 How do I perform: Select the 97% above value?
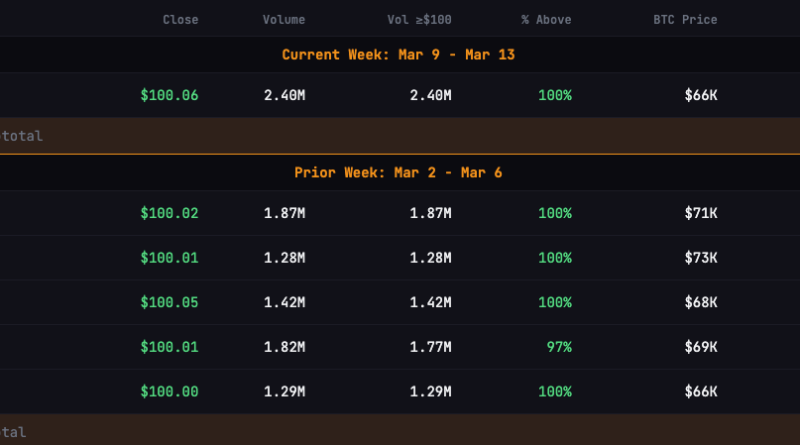pos(559,347)
